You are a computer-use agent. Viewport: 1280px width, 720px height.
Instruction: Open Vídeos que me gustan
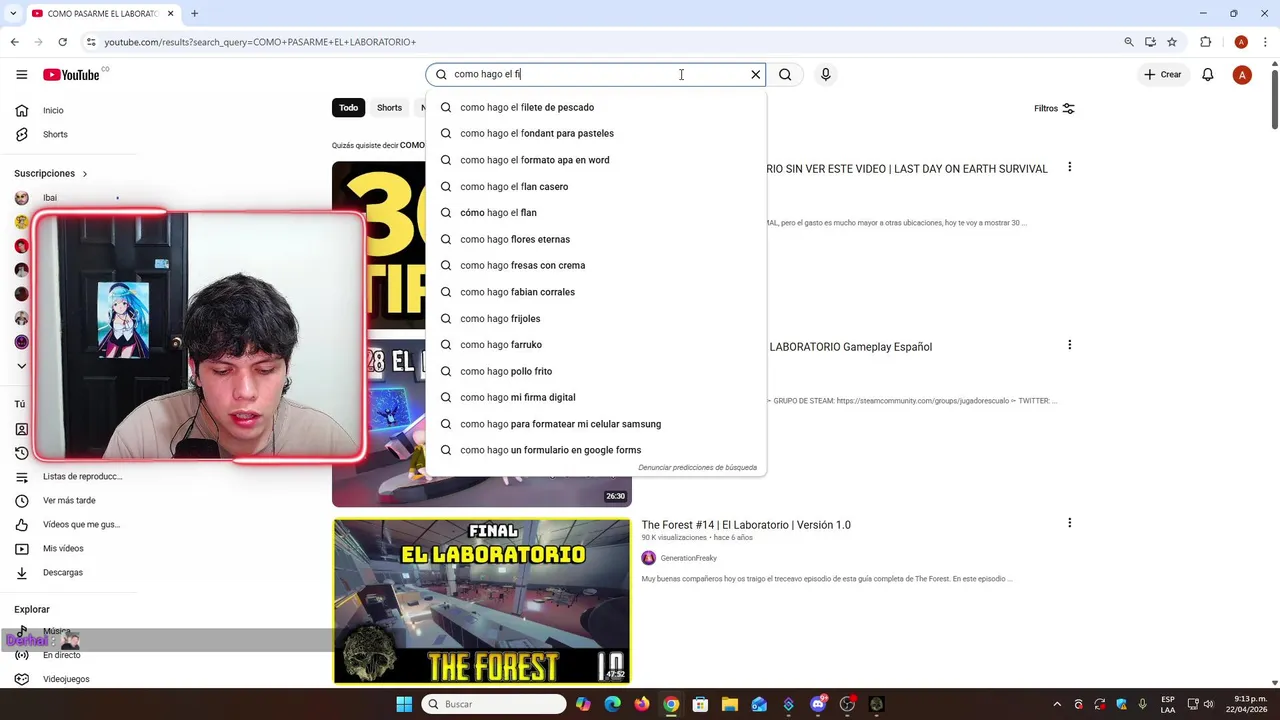(x=69, y=524)
